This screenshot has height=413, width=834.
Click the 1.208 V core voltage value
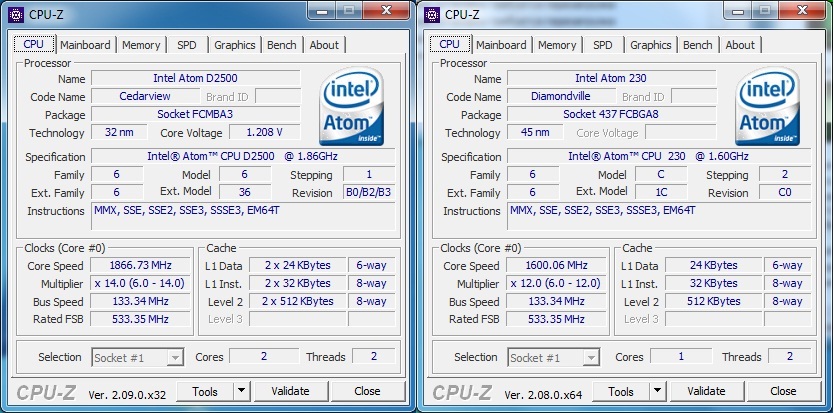(265, 132)
